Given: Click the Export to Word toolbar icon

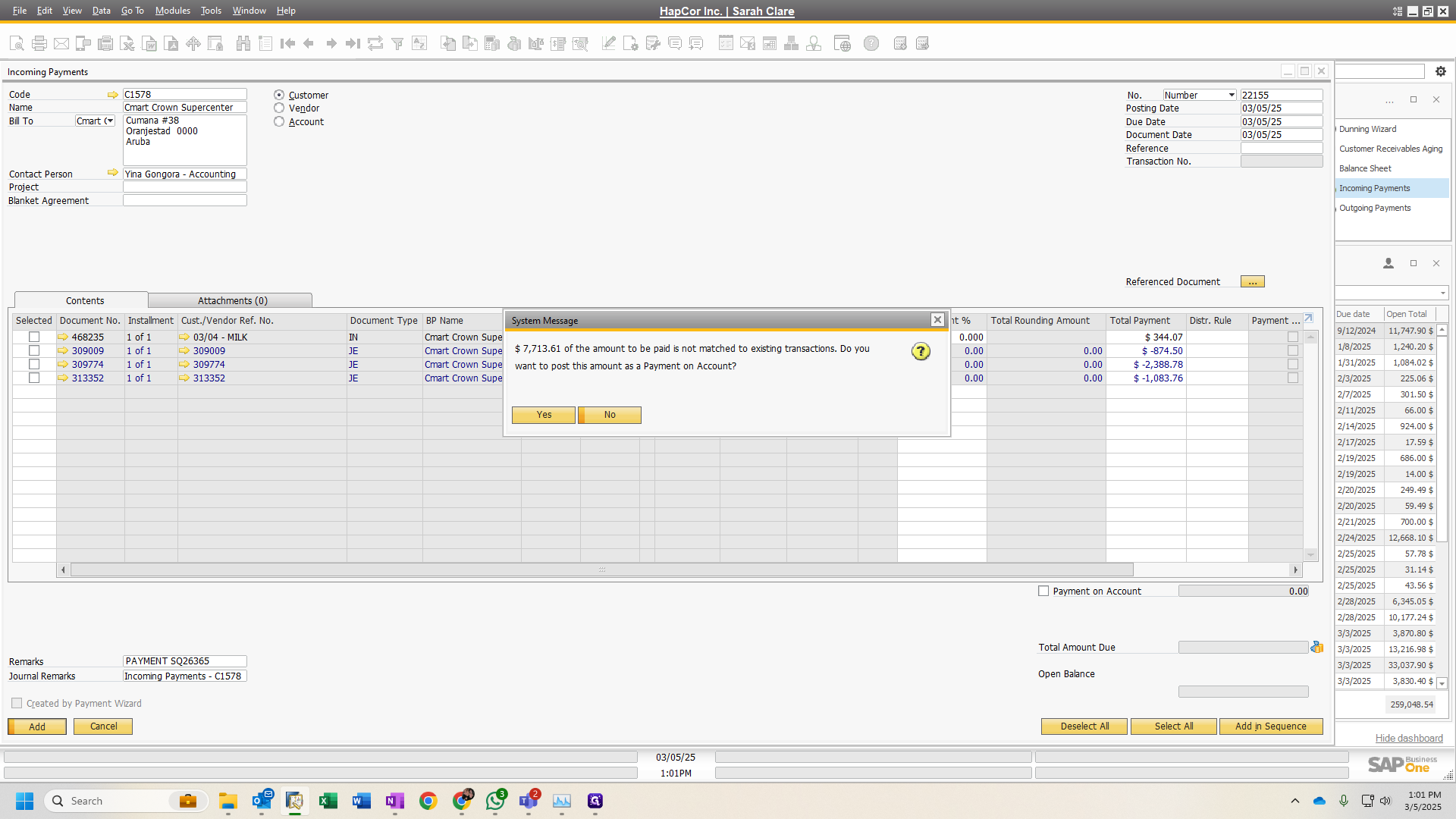Looking at the screenshot, I should [x=150, y=43].
